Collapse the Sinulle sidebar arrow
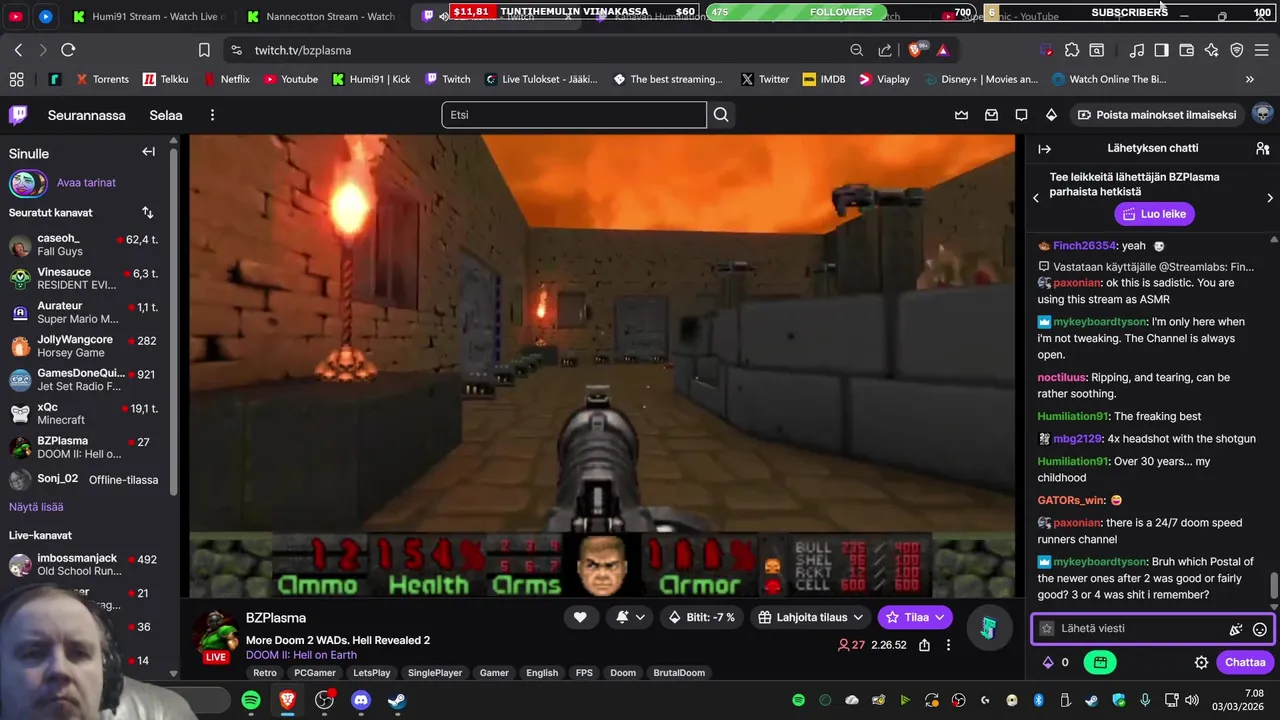 [x=148, y=152]
